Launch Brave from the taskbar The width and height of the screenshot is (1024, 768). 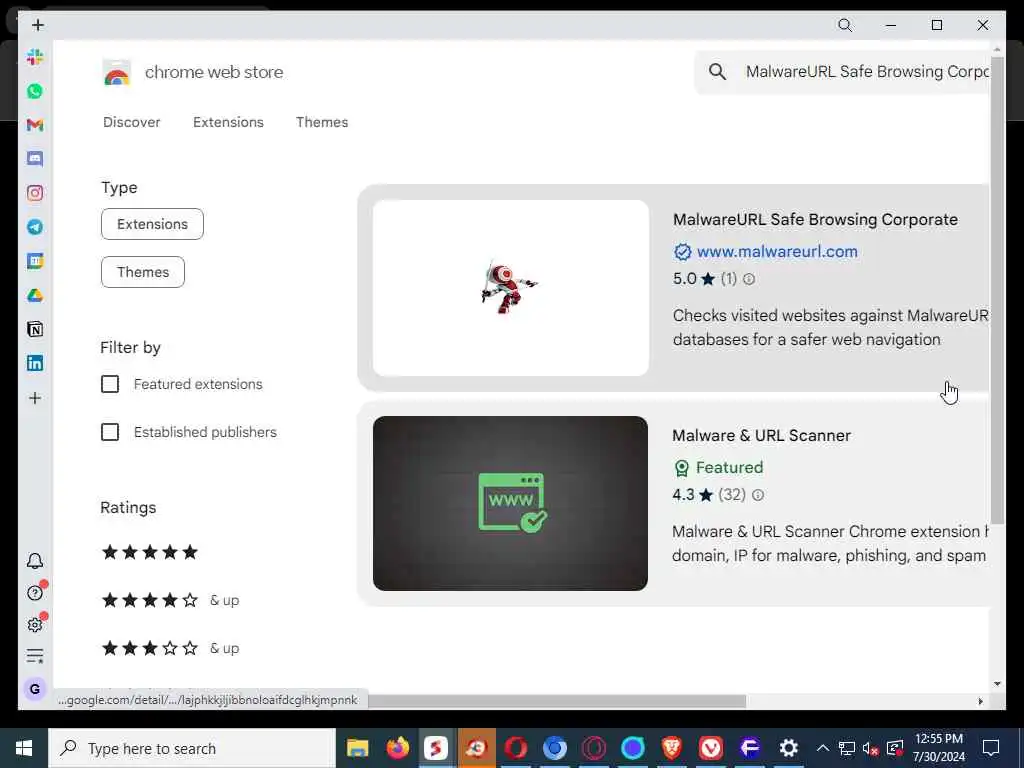click(x=671, y=748)
